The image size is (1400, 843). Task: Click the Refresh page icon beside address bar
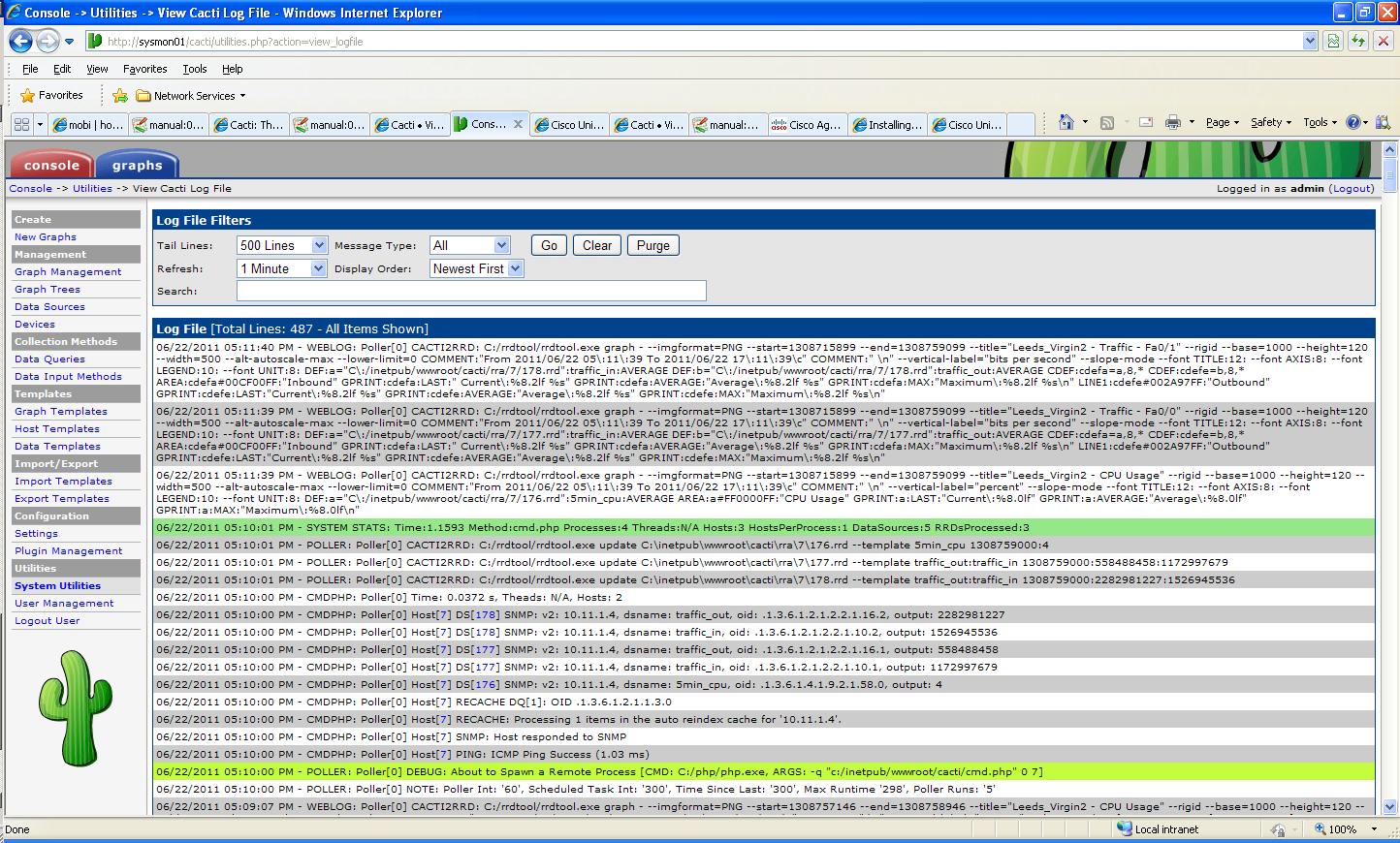(x=1358, y=41)
